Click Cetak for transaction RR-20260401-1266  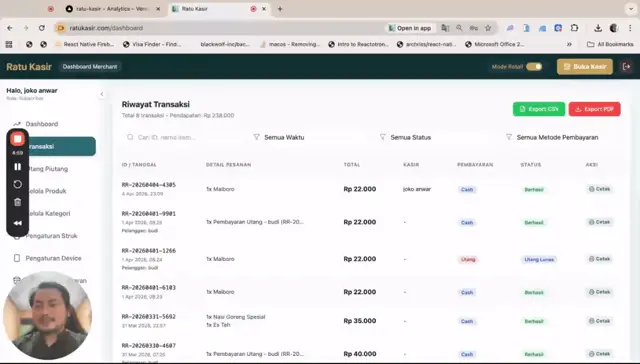click(600, 259)
